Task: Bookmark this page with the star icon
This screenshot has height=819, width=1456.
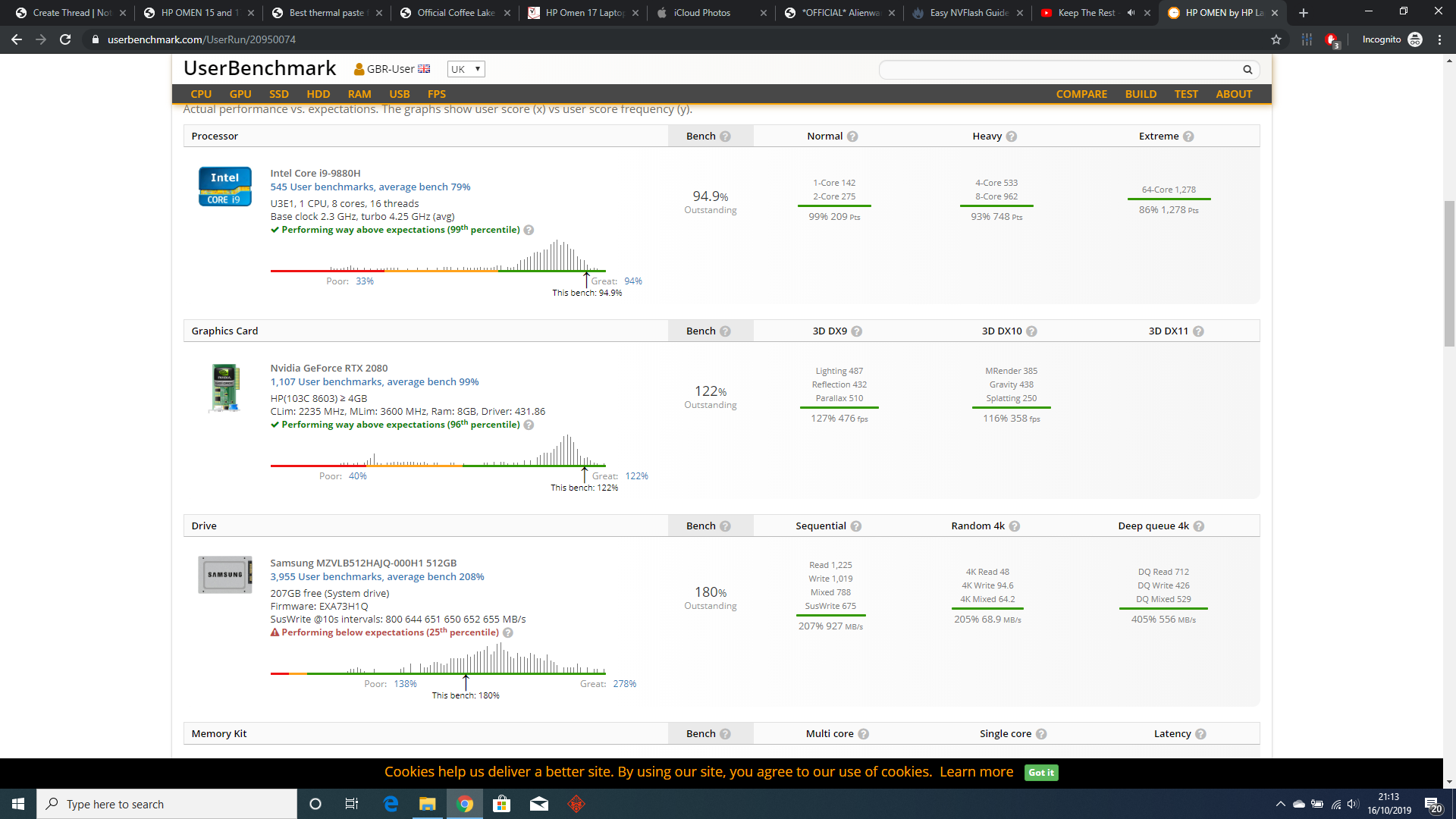Action: pyautogui.click(x=1276, y=39)
